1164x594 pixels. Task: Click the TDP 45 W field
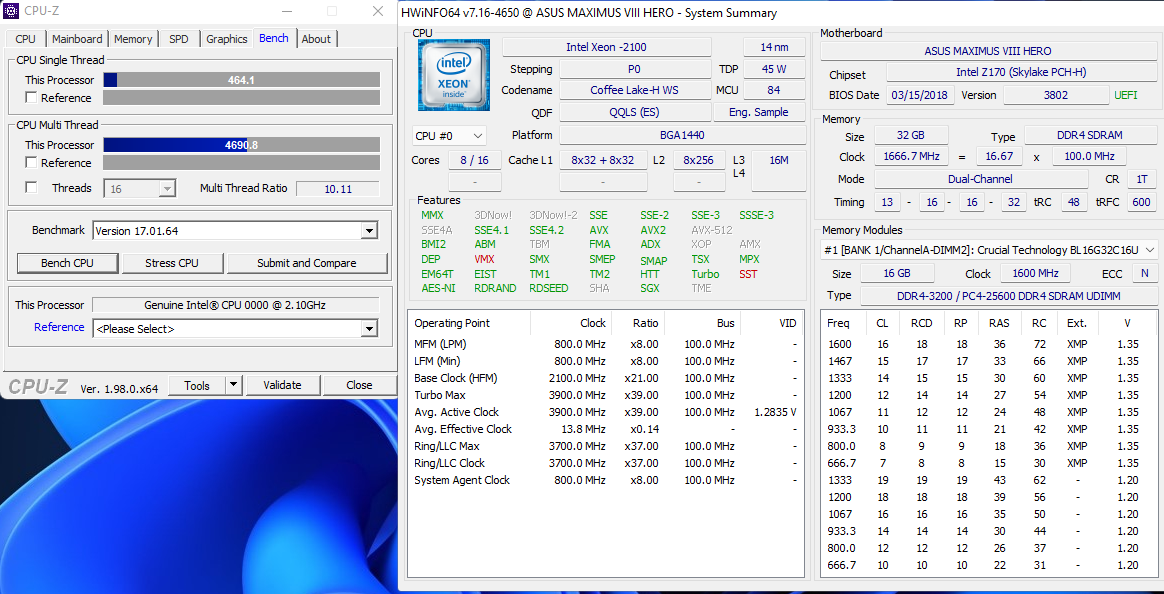tap(774, 69)
